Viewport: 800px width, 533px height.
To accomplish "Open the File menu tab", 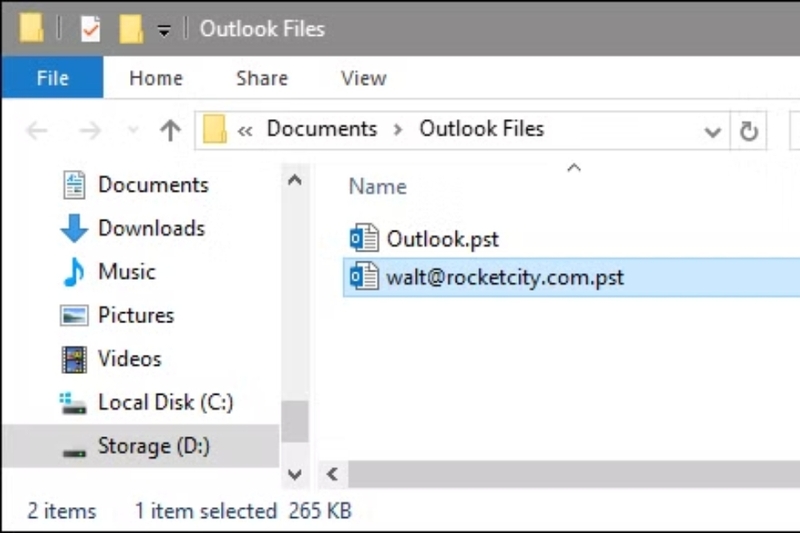I will click(52, 78).
